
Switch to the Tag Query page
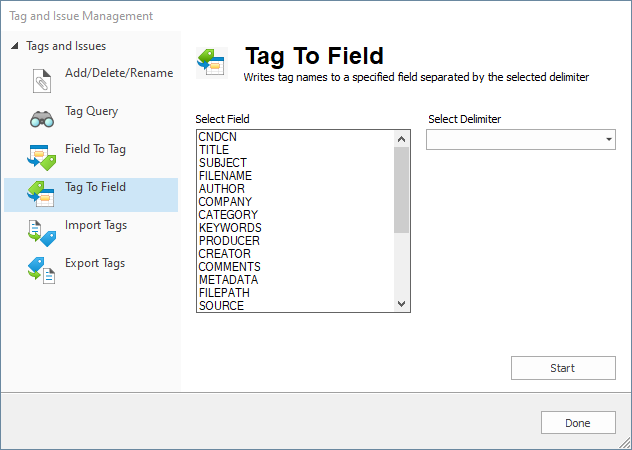coord(91,111)
